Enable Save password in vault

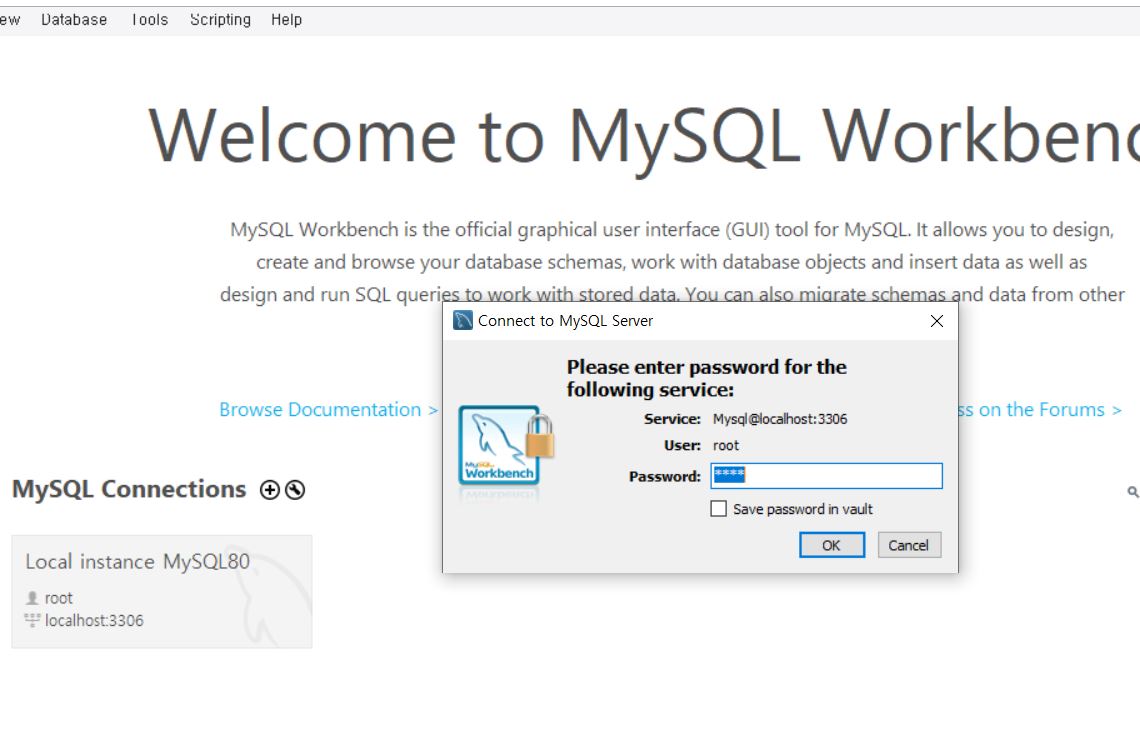tap(718, 509)
